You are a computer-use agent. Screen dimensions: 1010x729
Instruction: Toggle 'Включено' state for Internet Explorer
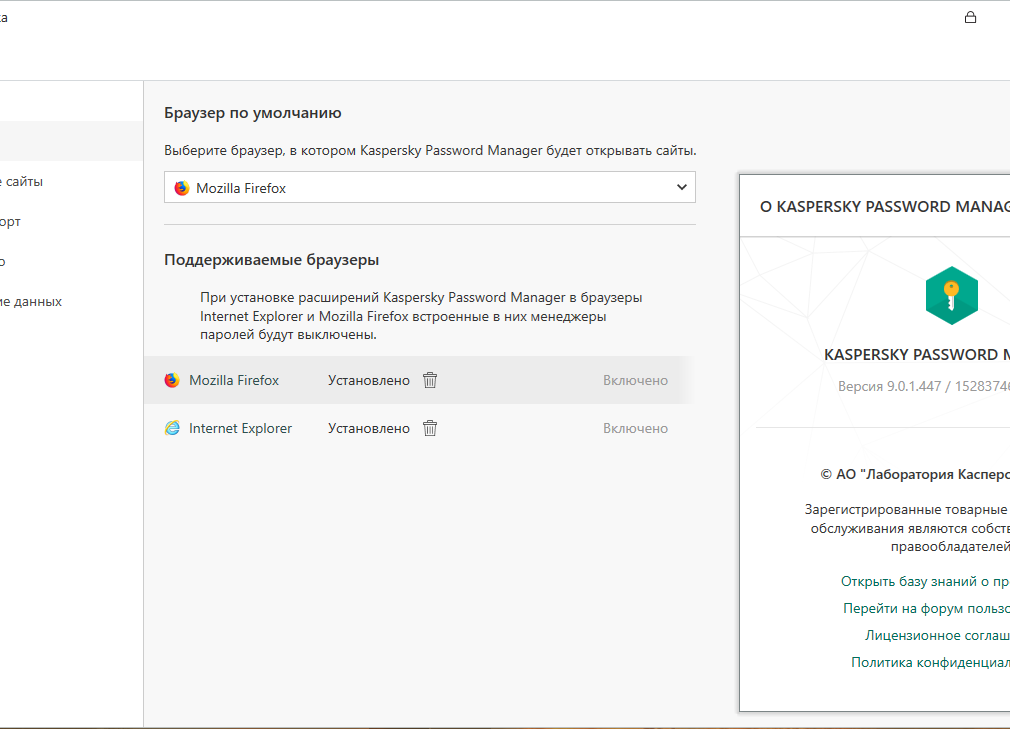[x=635, y=428]
